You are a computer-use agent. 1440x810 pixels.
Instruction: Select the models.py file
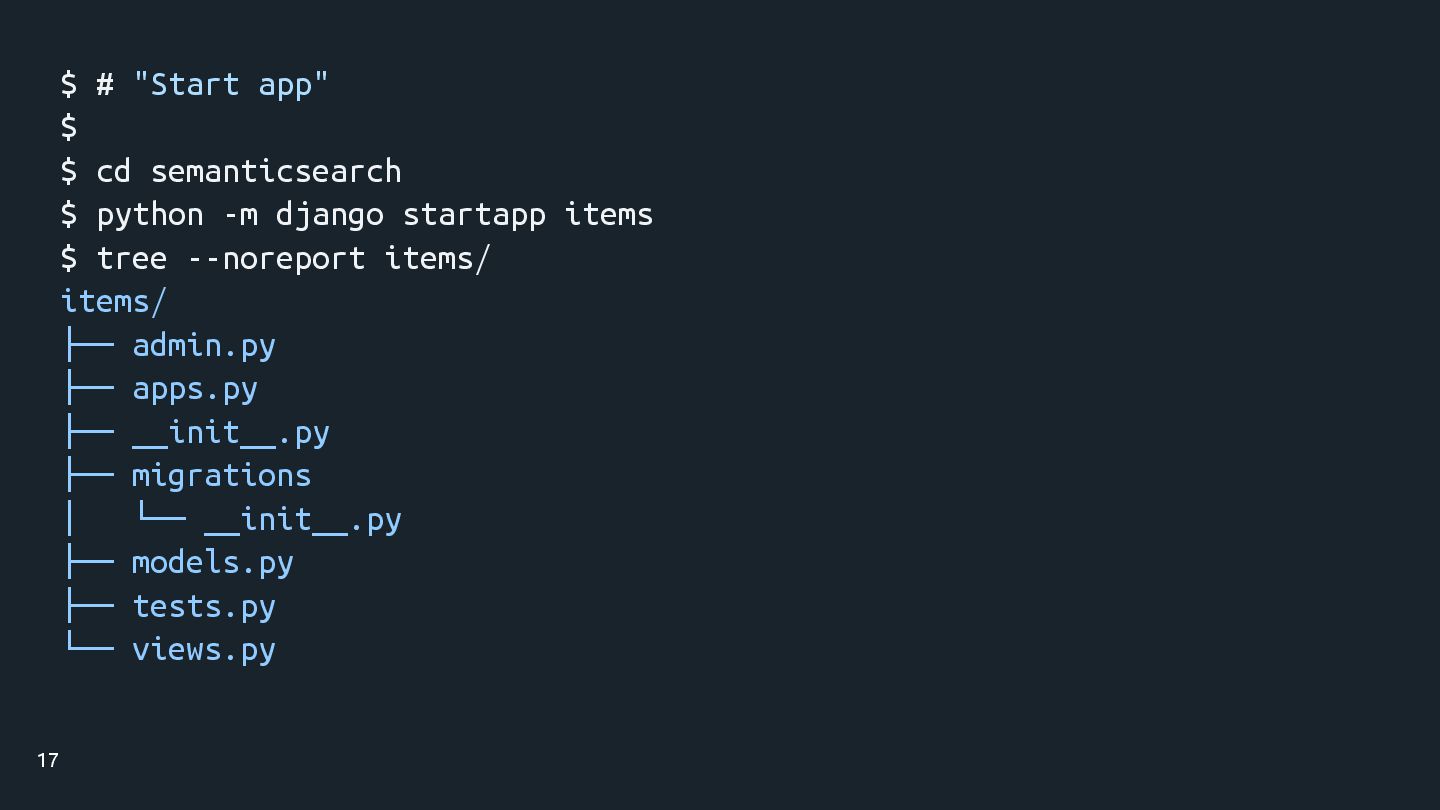click(212, 563)
